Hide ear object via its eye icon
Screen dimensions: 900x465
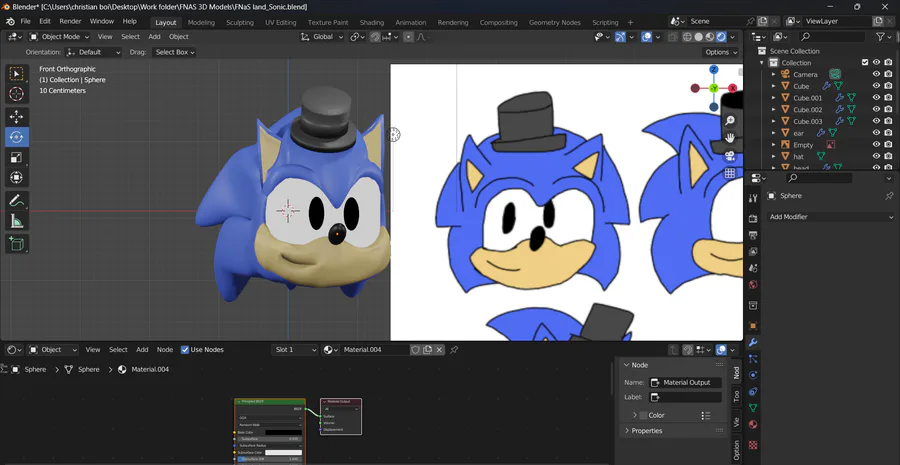(x=876, y=133)
